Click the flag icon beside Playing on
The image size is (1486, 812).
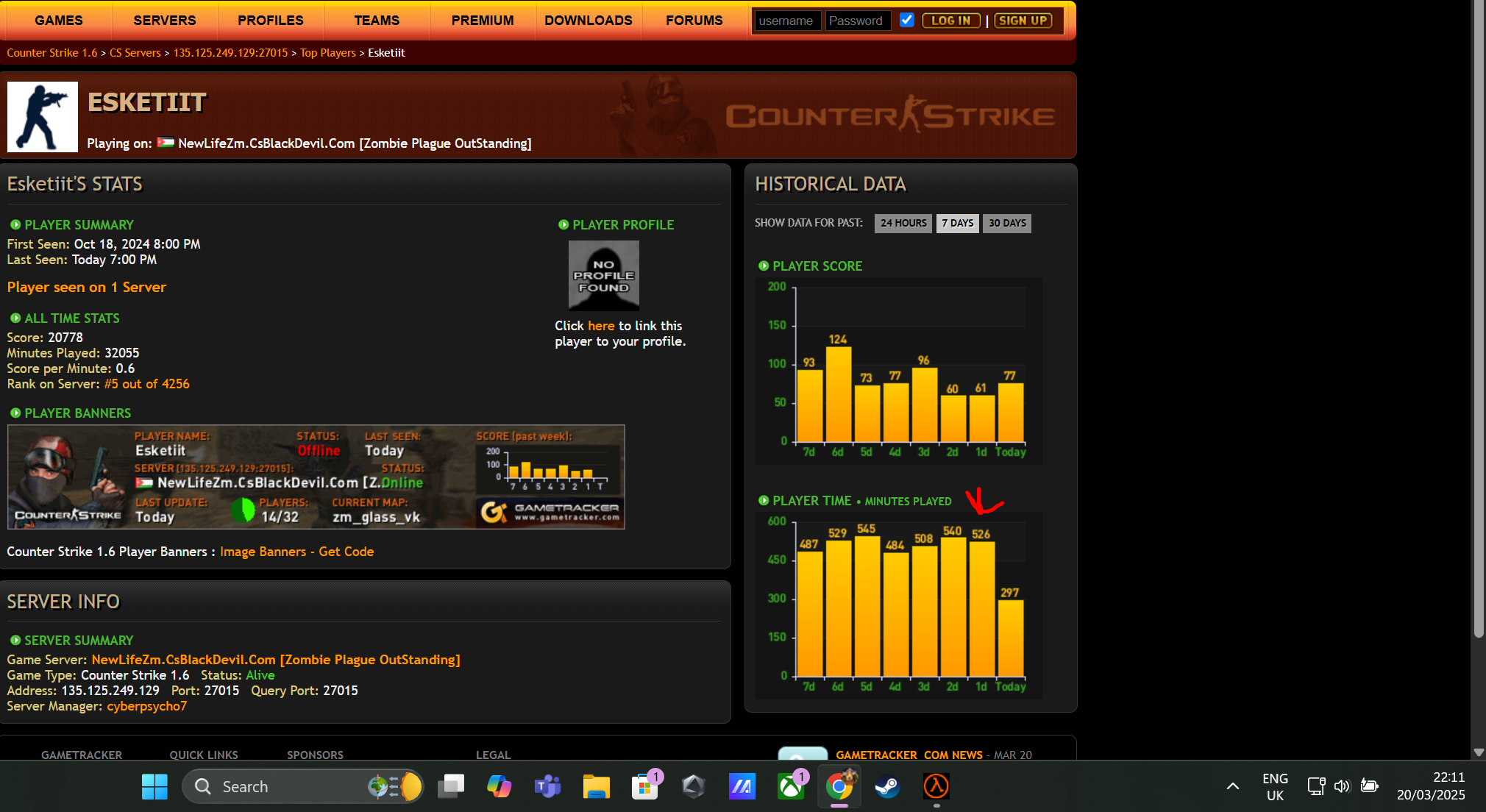[x=166, y=143]
